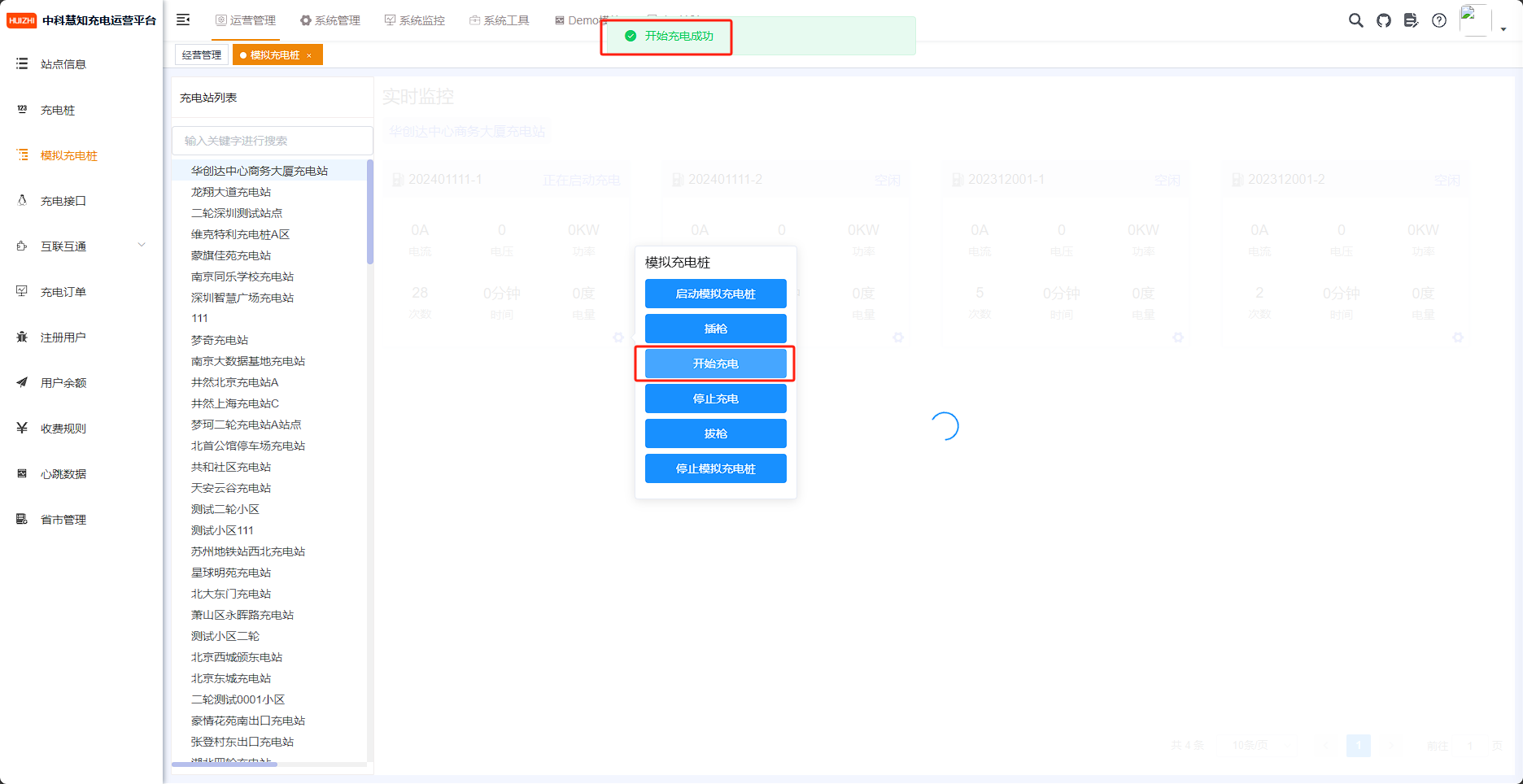Click the 插枪 button

click(716, 329)
